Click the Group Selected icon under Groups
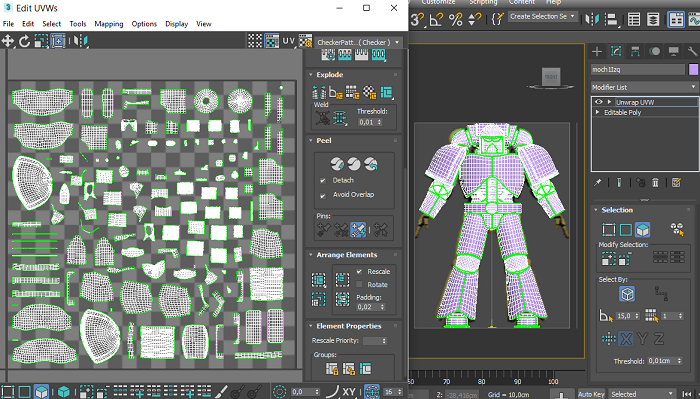 tap(331, 369)
